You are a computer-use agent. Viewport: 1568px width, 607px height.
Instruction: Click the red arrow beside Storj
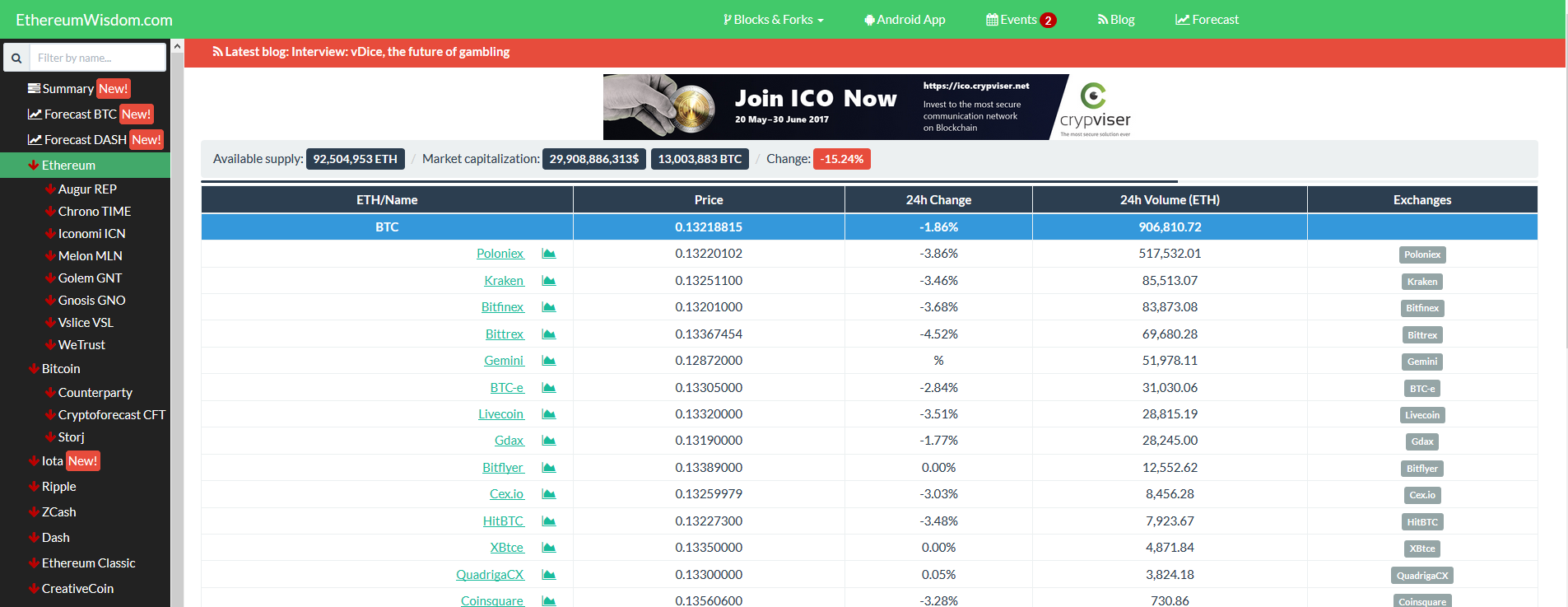(x=50, y=437)
